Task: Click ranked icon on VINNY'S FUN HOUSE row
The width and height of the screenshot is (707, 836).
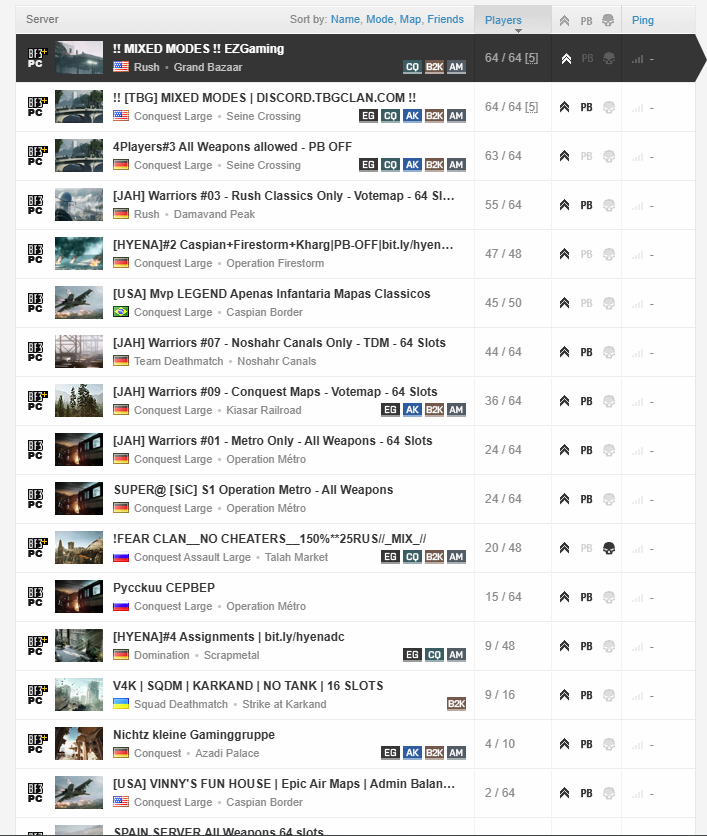Action: click(x=564, y=793)
